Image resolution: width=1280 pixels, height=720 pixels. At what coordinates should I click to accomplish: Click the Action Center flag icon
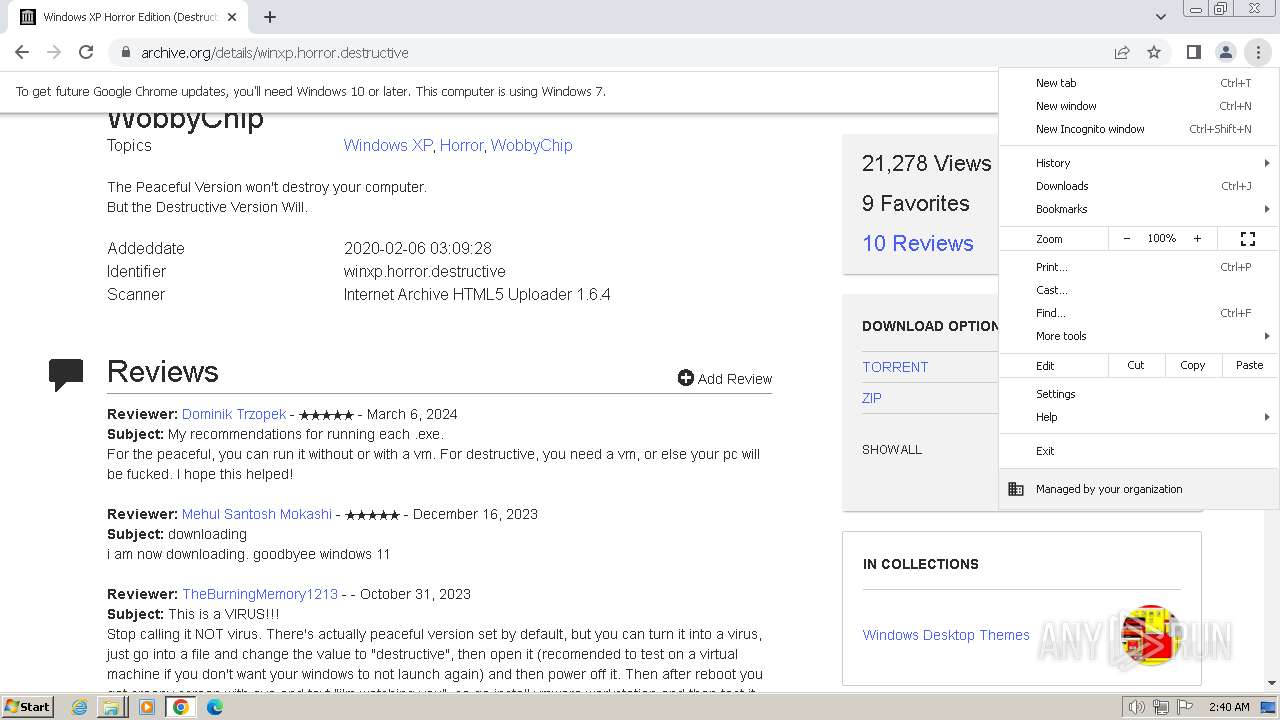pos(1186,707)
